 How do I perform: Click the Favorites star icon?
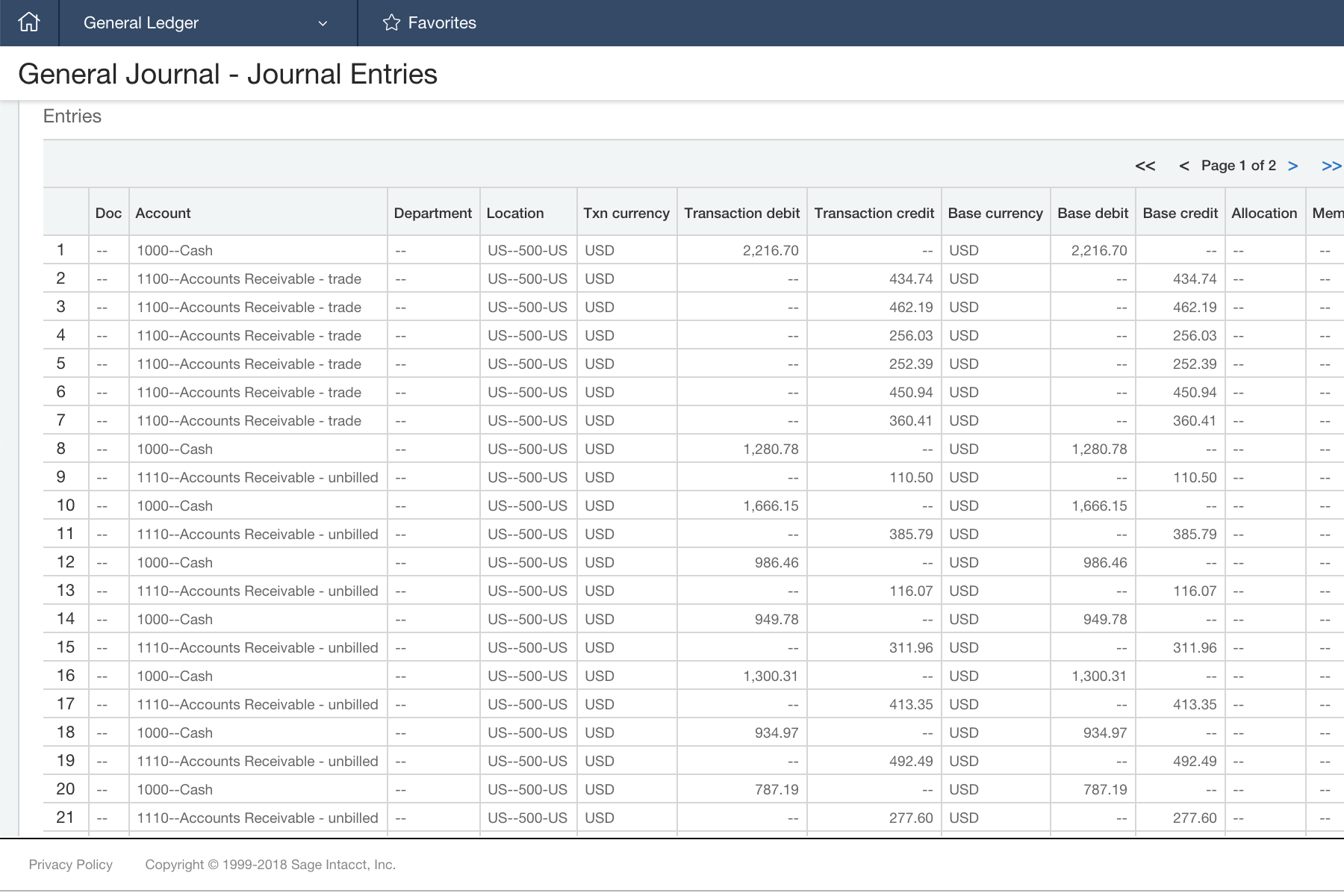tap(391, 22)
